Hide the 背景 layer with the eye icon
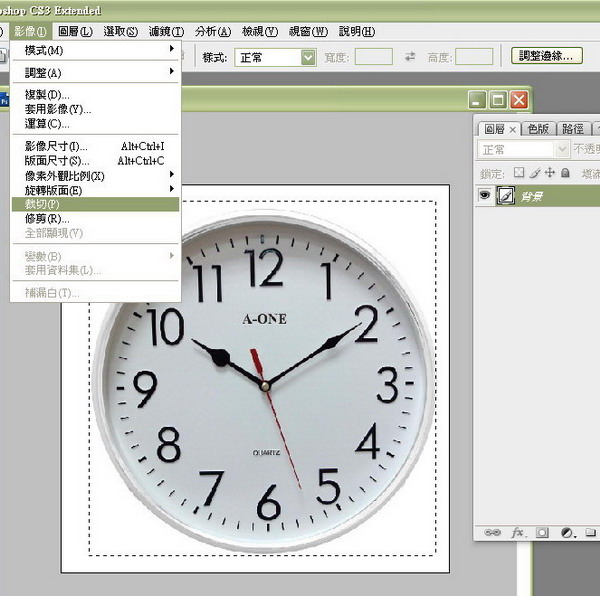Viewport: 600px width, 596px height. click(x=484, y=195)
